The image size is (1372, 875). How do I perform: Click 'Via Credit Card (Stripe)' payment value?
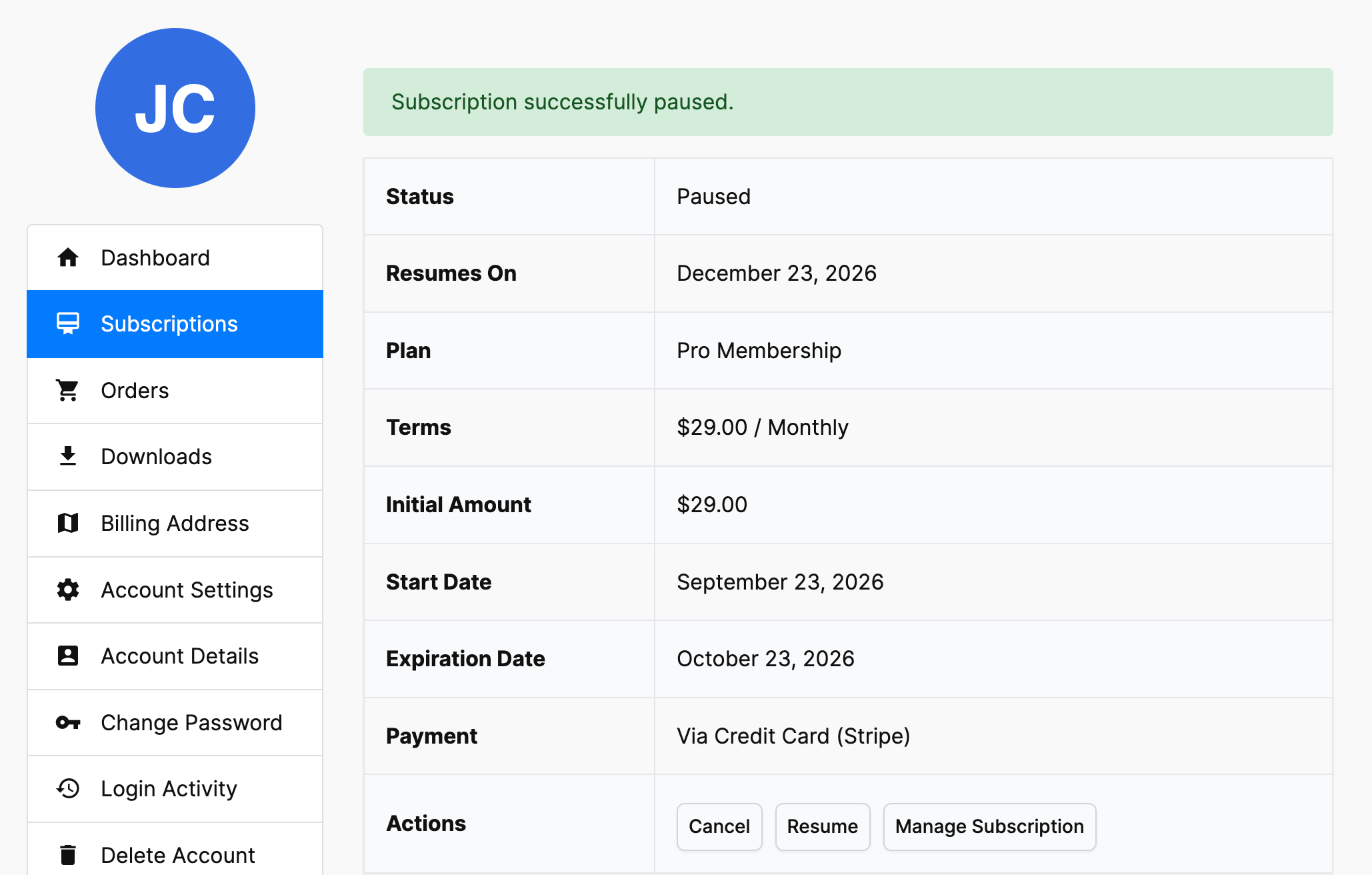pos(794,737)
